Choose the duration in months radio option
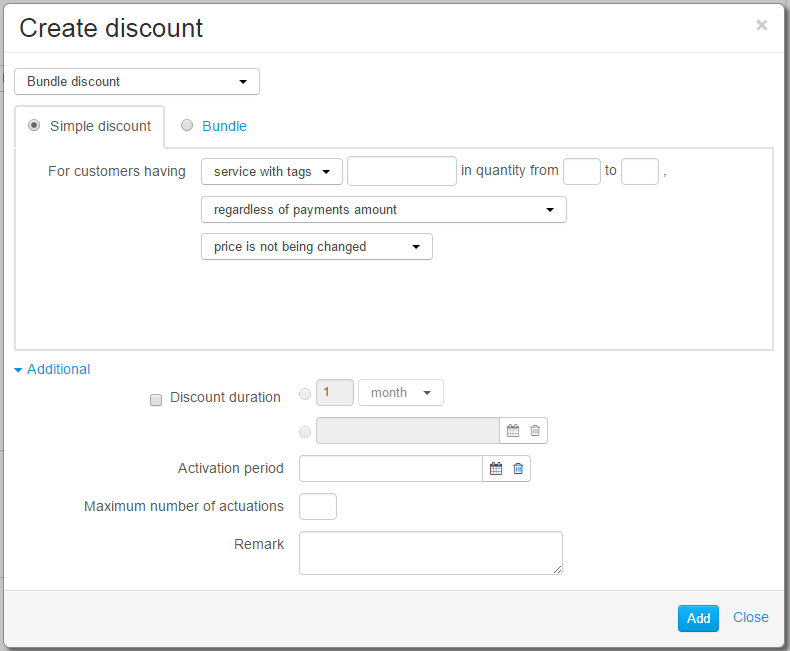 click(x=305, y=394)
